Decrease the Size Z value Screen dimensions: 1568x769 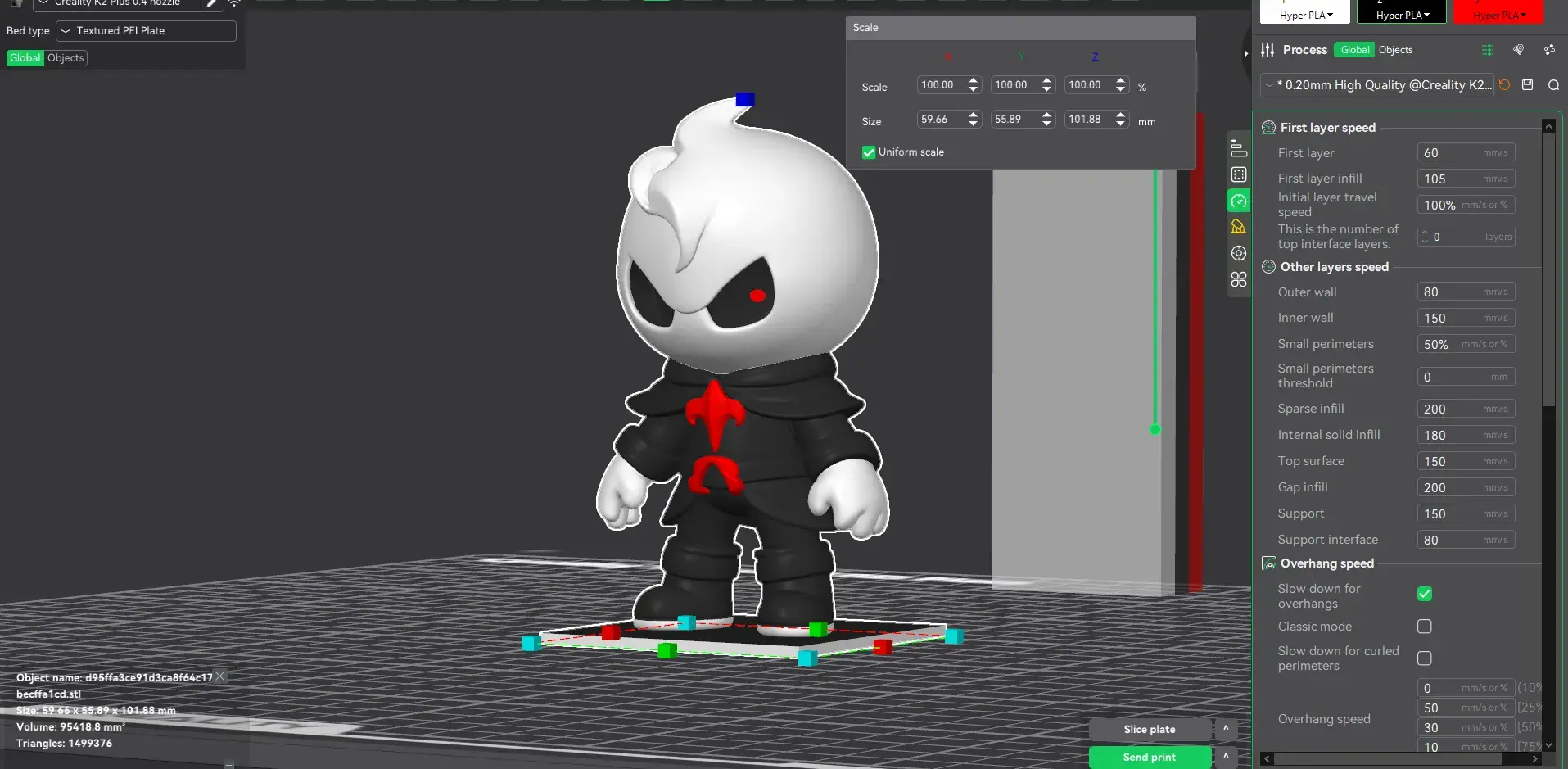click(1120, 124)
